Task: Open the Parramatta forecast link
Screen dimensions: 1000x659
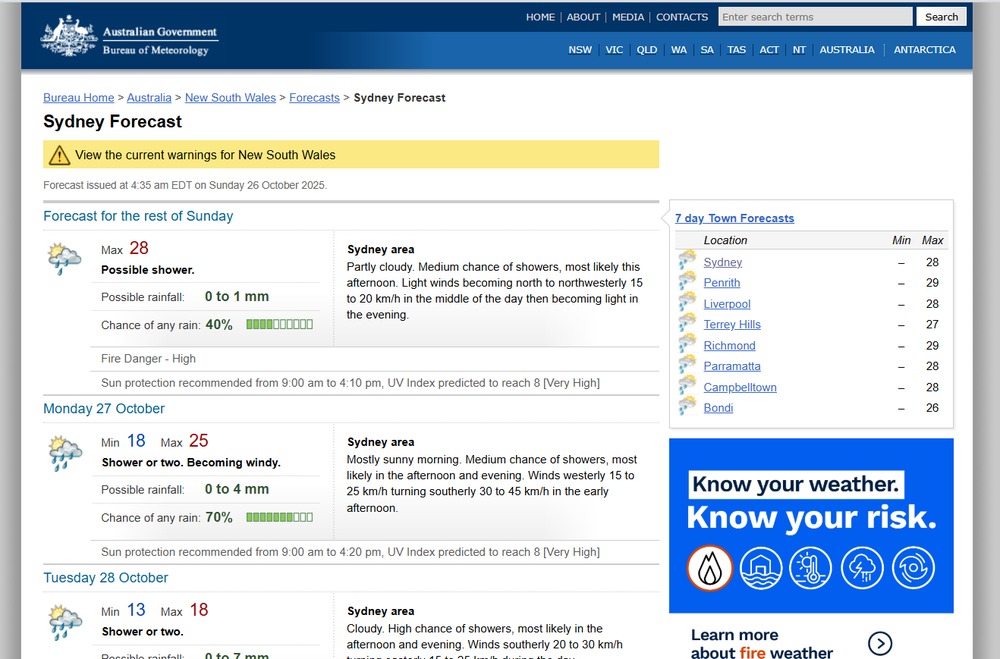Action: pyautogui.click(x=732, y=366)
